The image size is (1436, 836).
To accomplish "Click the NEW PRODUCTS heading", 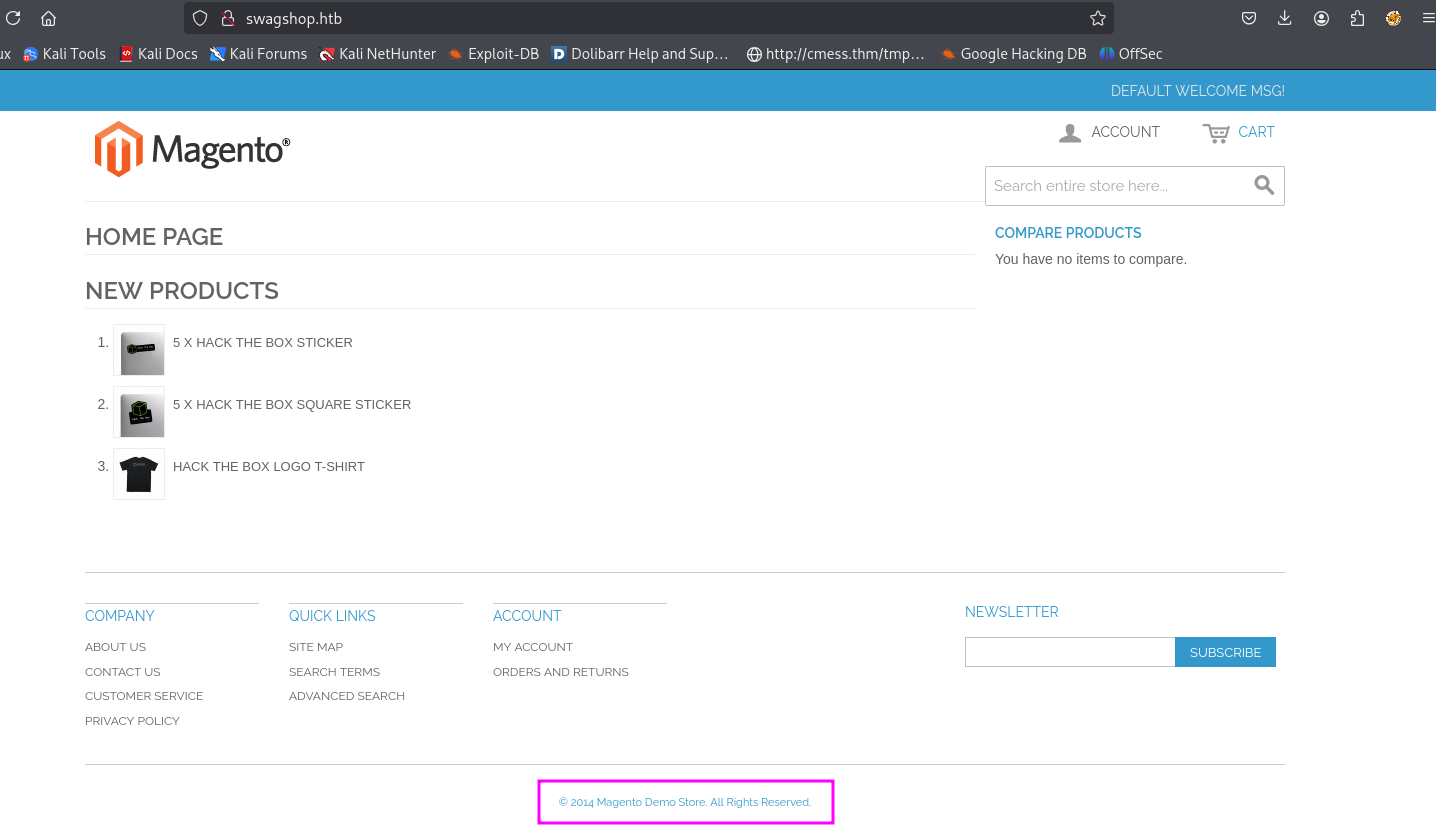I will click(182, 291).
